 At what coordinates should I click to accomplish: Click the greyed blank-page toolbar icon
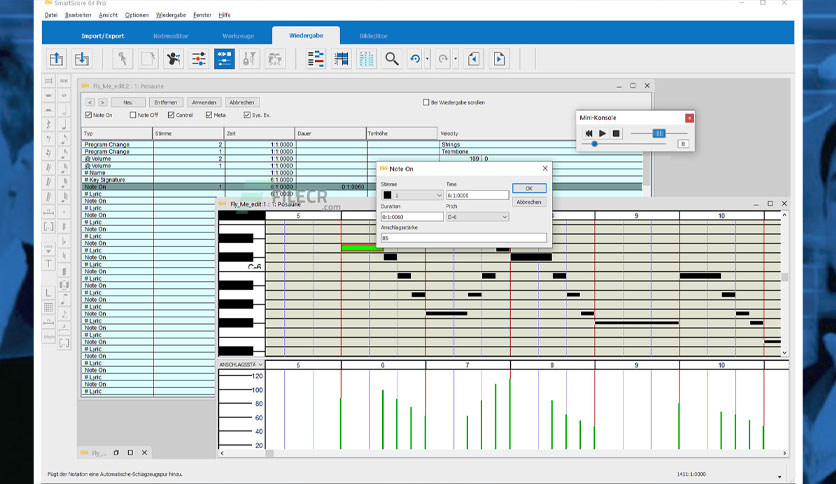pyautogui.click(x=148, y=59)
